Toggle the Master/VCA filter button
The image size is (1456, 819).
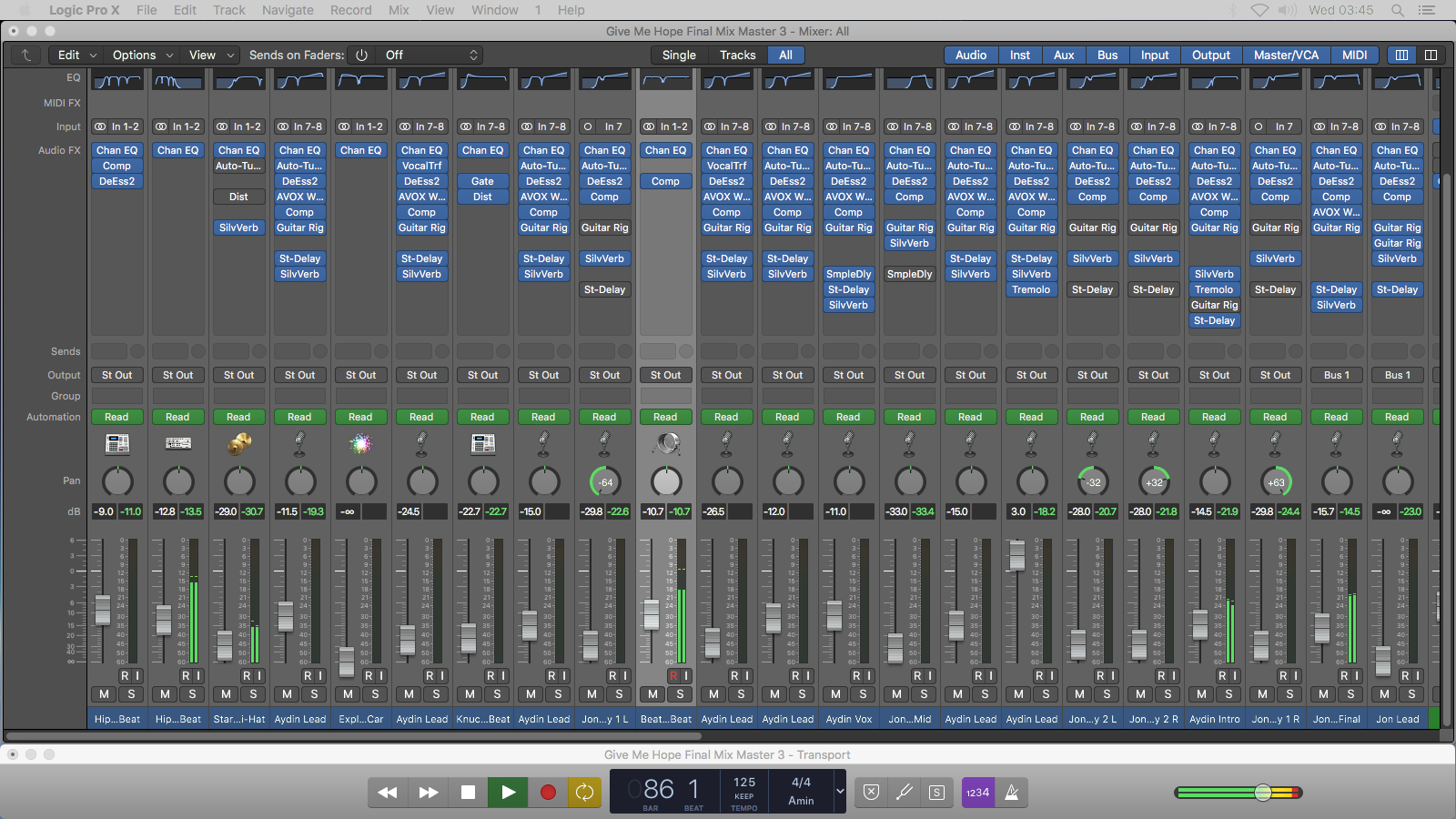click(x=1286, y=55)
